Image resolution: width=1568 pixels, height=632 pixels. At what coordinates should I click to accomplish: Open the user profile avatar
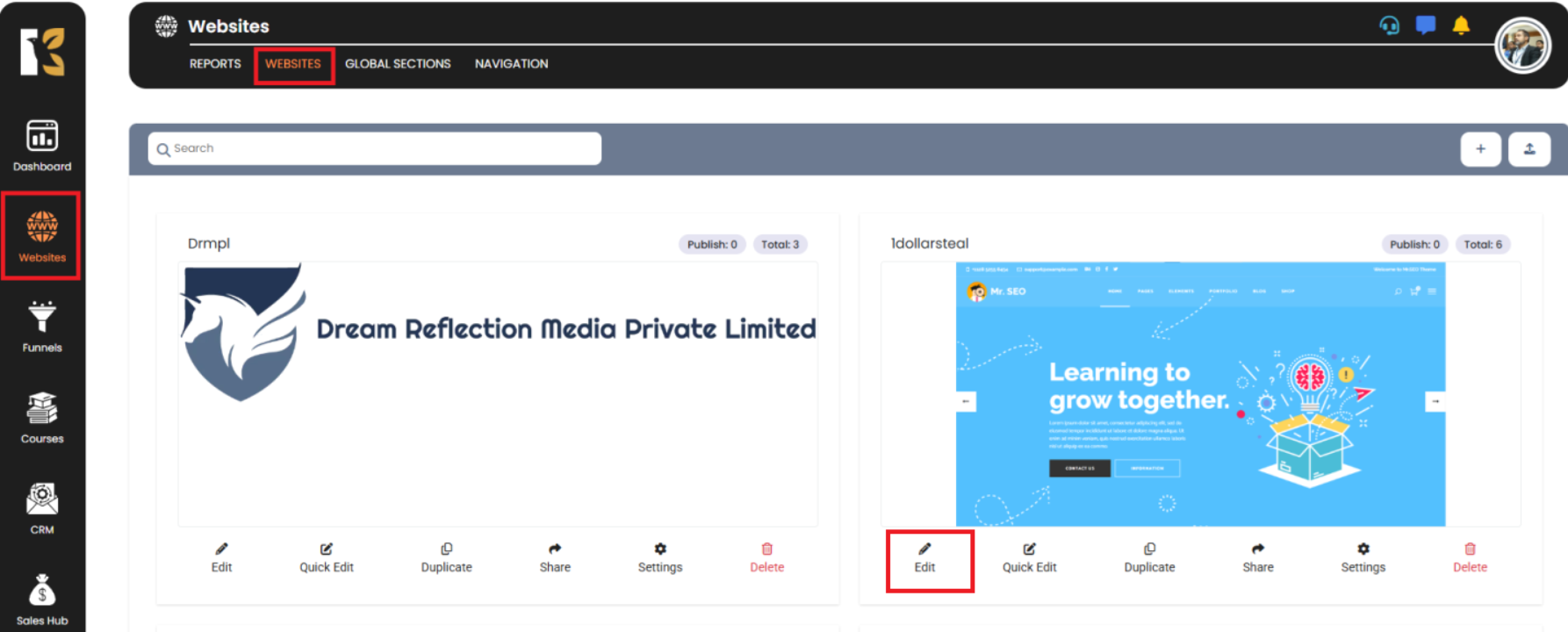coord(1522,47)
